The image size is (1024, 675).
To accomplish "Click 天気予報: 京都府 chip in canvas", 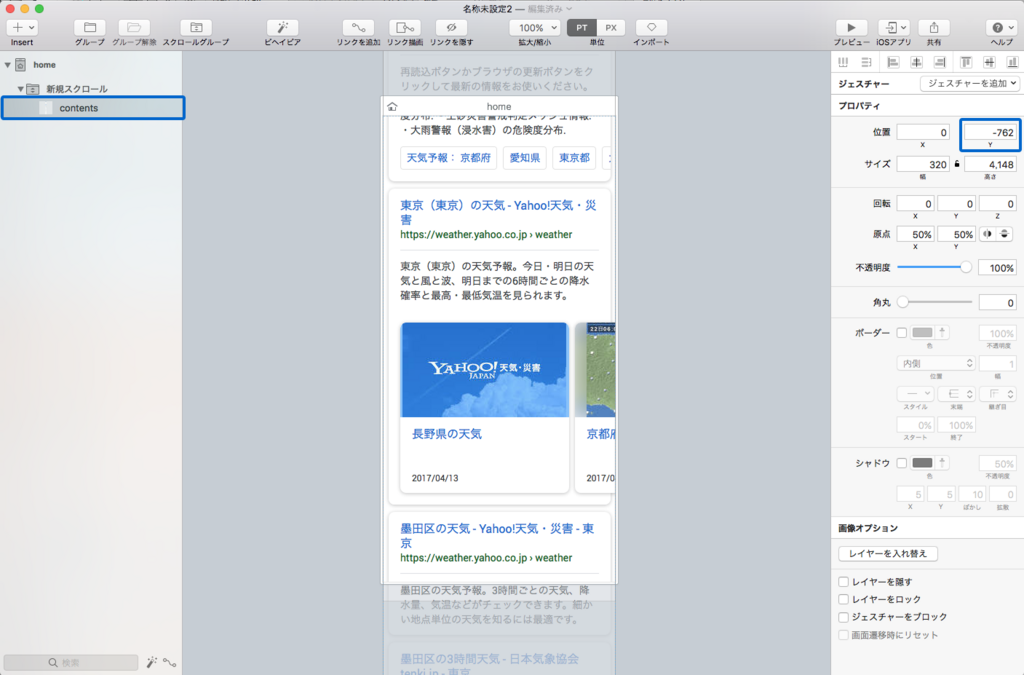I will (x=449, y=157).
